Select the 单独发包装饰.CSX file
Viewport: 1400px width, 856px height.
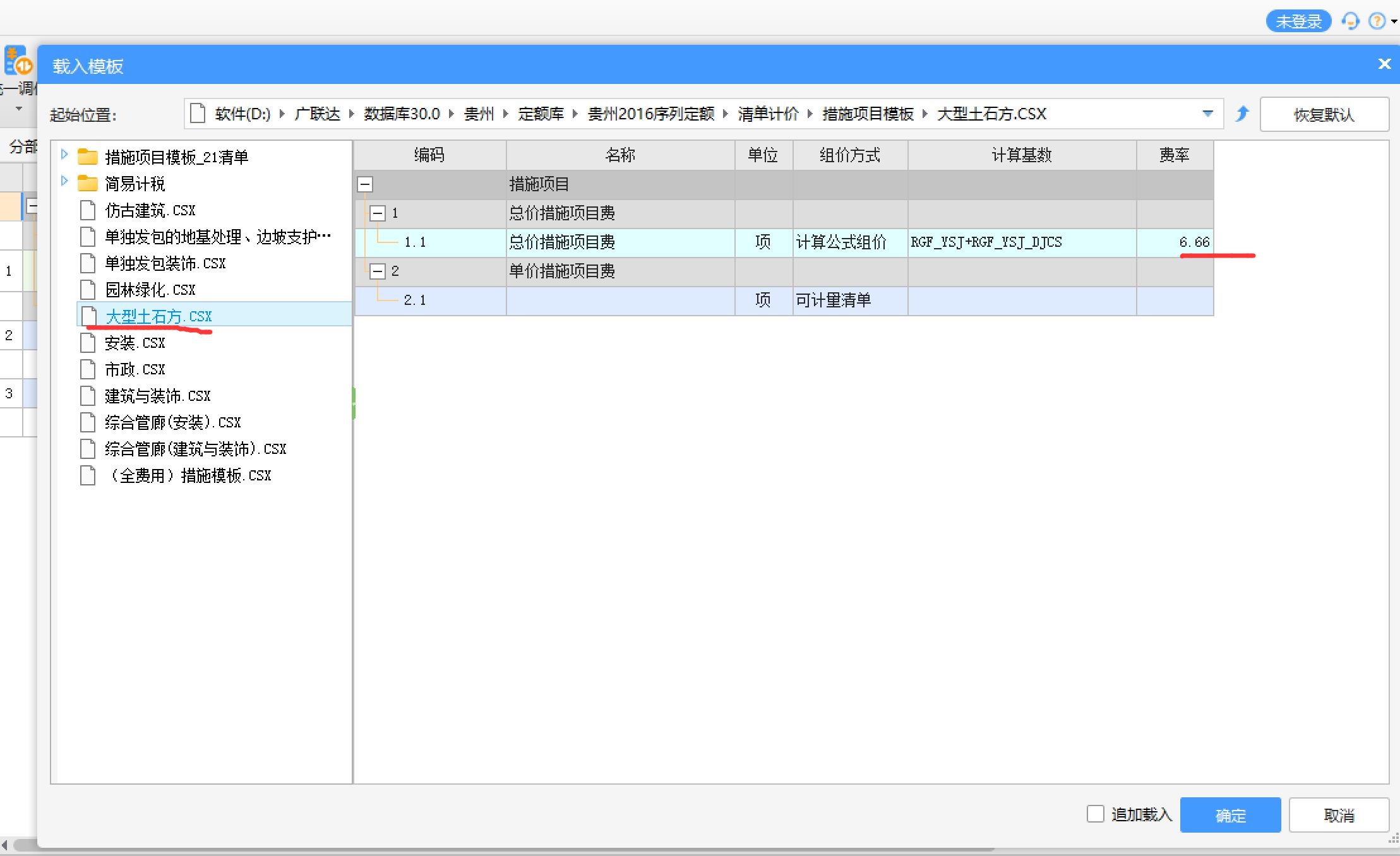point(165,263)
